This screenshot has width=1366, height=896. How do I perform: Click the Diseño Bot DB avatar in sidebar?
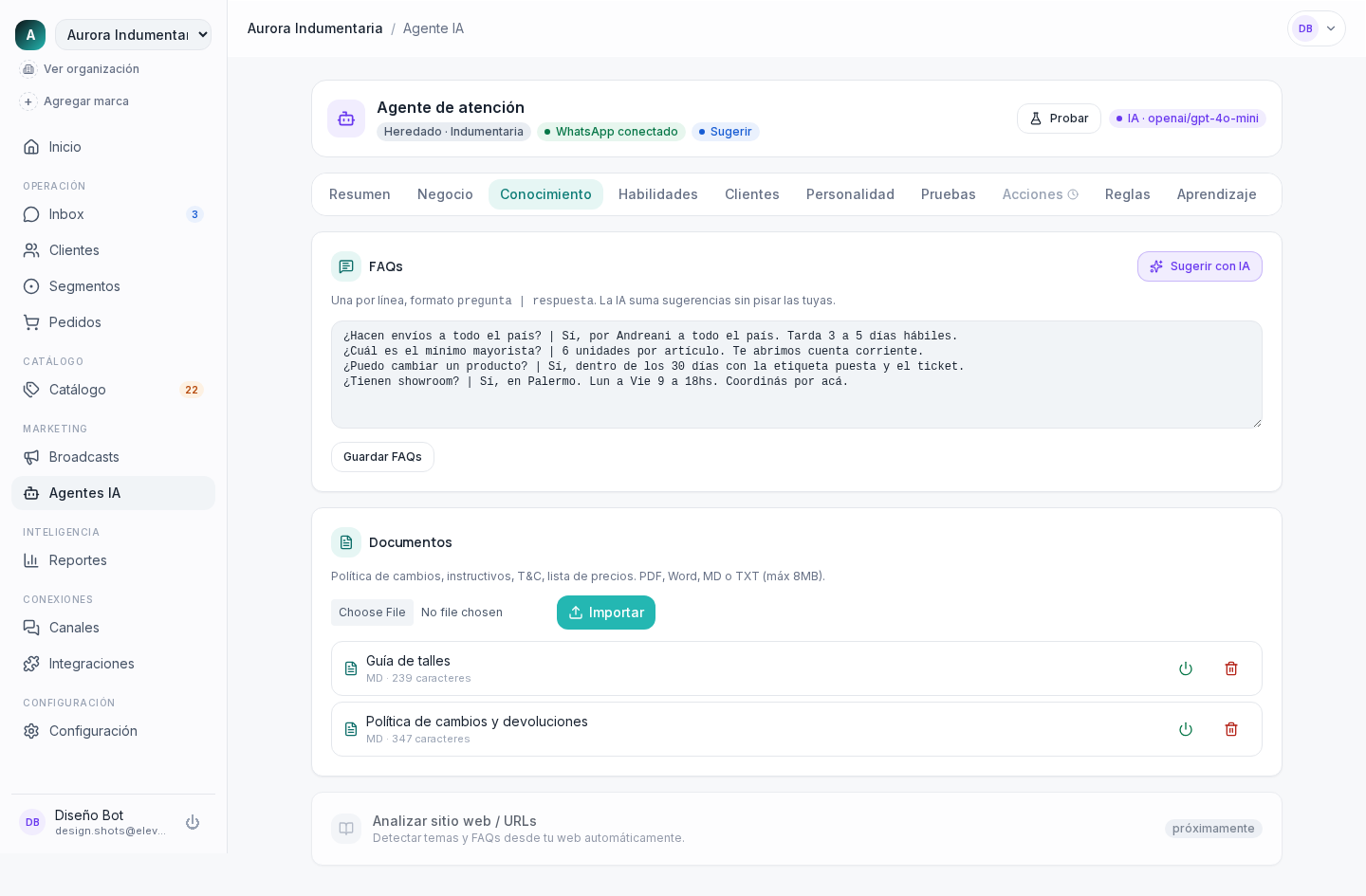click(x=32, y=822)
